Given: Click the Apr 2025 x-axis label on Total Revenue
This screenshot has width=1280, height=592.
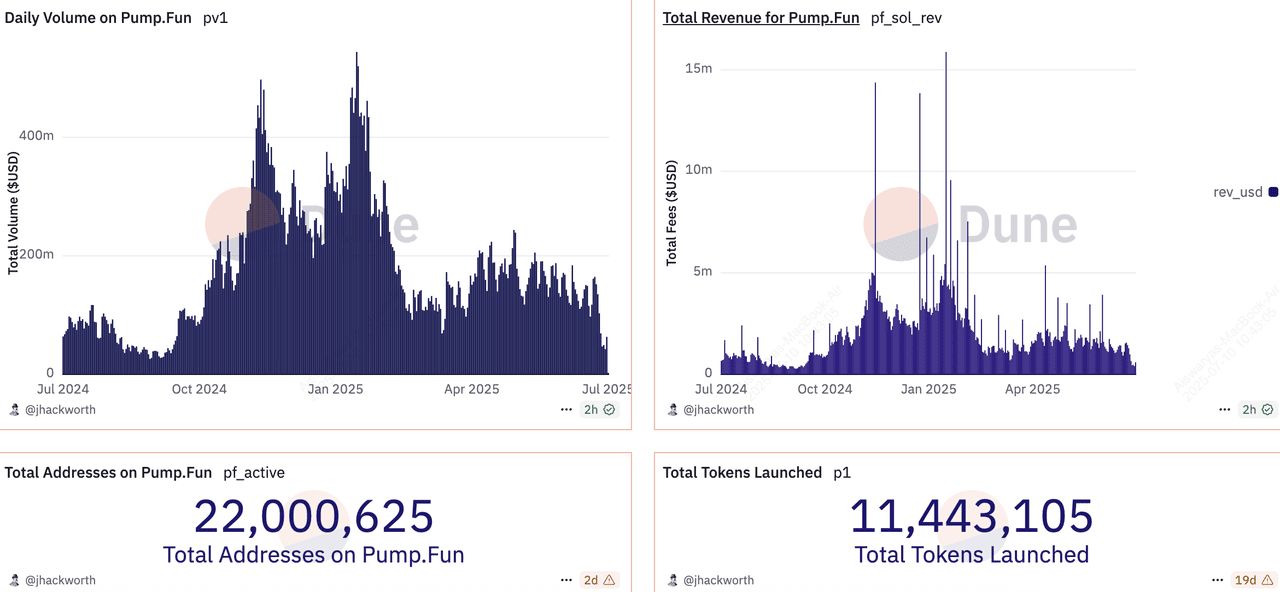Looking at the screenshot, I should pyautogui.click(x=1032, y=389).
